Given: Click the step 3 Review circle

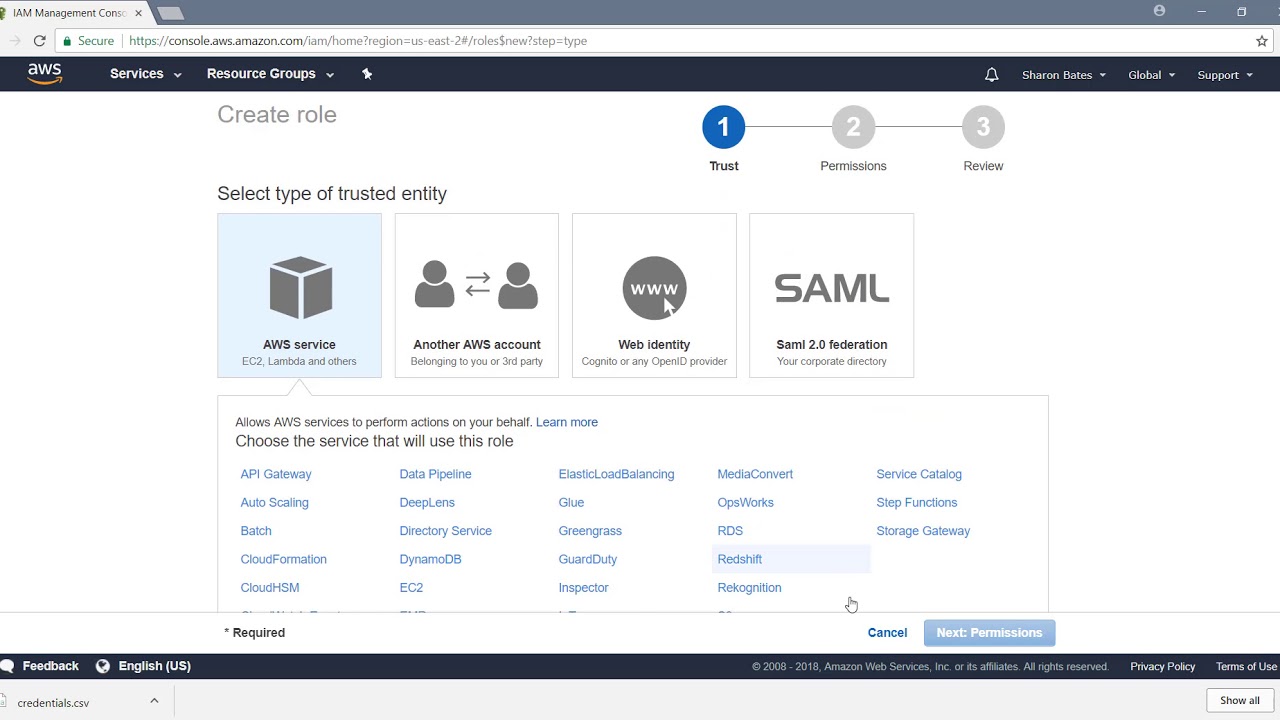Looking at the screenshot, I should pos(983,127).
